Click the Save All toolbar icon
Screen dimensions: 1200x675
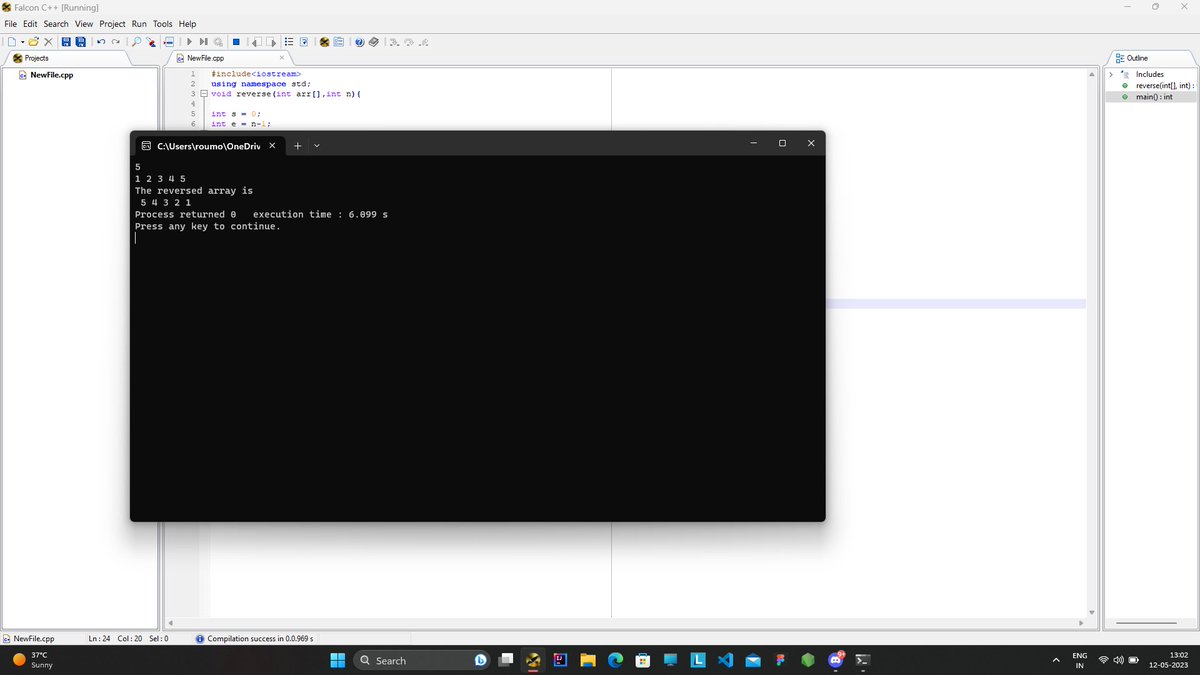(81, 41)
